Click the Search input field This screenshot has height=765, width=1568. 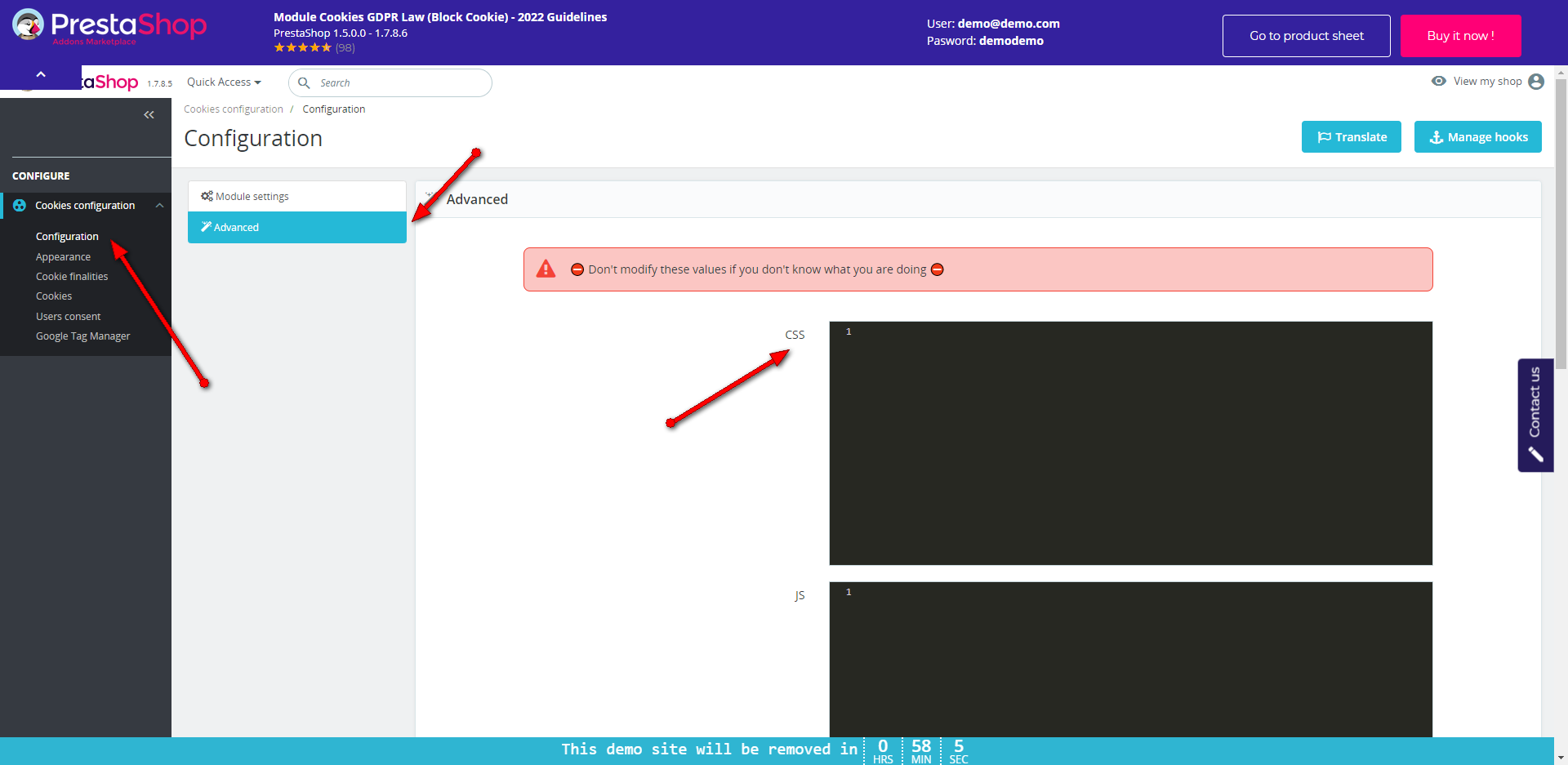pos(390,82)
